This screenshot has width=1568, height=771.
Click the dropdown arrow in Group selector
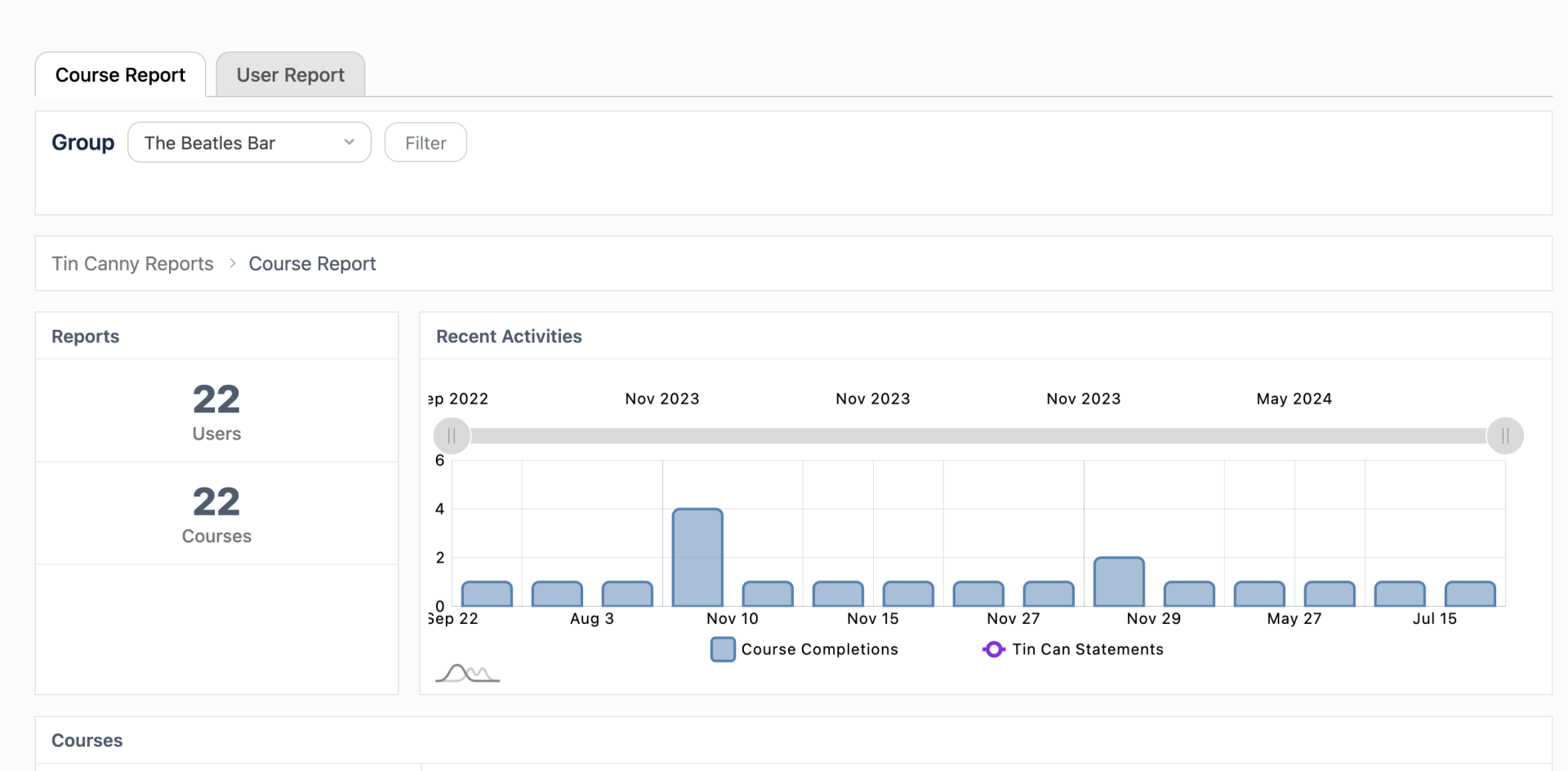(x=349, y=142)
